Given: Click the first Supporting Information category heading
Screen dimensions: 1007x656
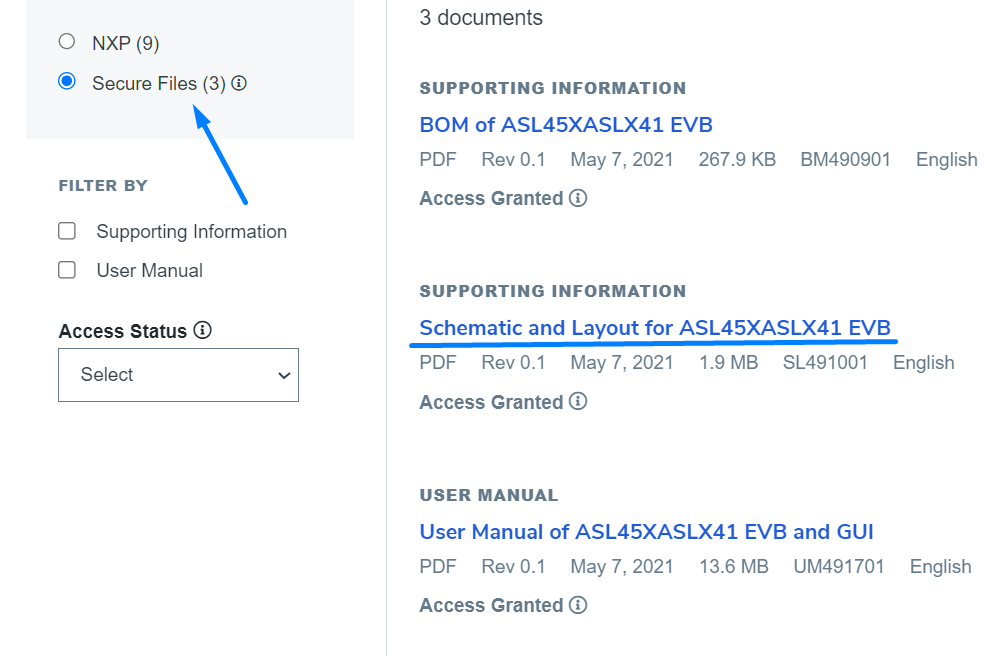Looking at the screenshot, I should (x=552, y=88).
